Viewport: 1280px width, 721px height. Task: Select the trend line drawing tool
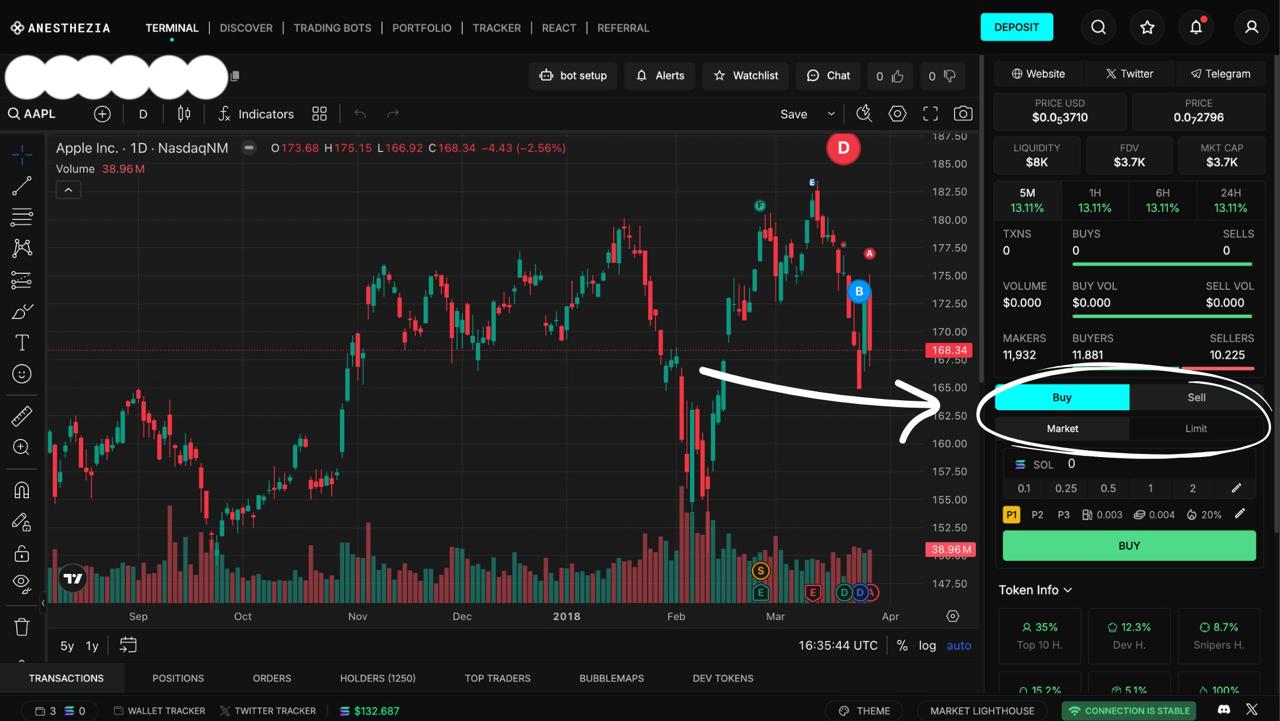tap(22, 186)
